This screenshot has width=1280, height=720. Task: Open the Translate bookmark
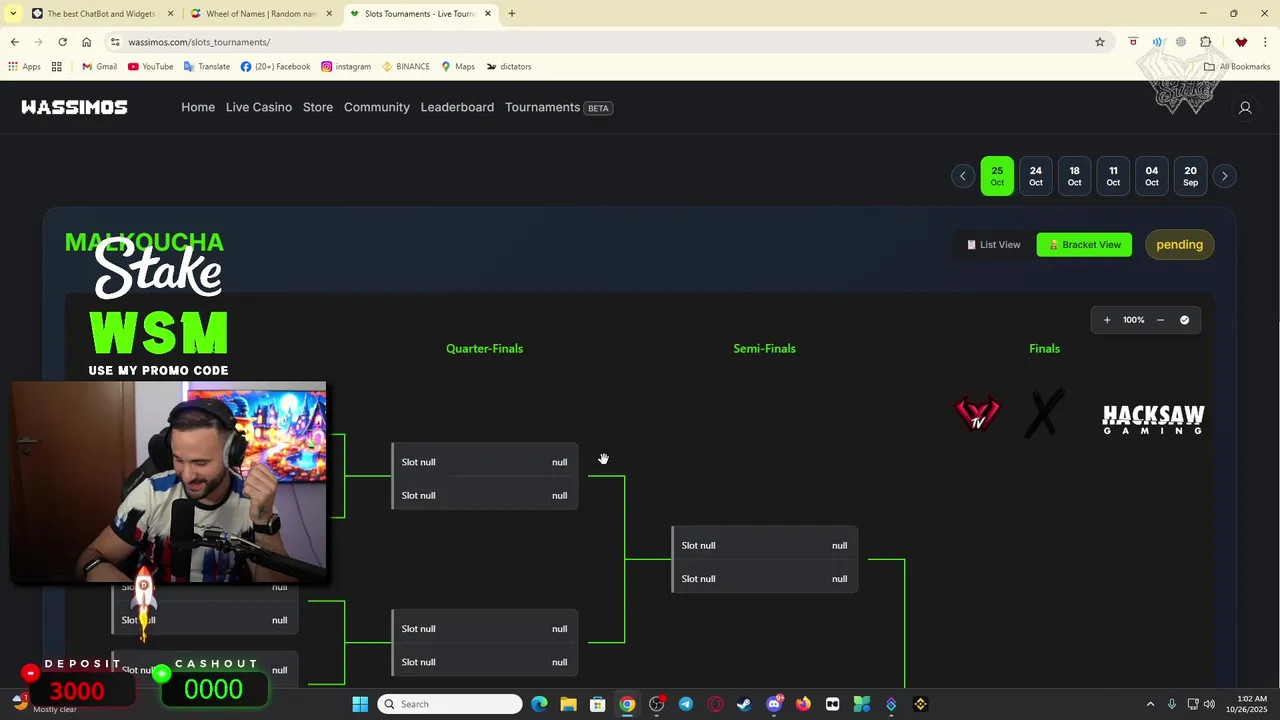[207, 67]
